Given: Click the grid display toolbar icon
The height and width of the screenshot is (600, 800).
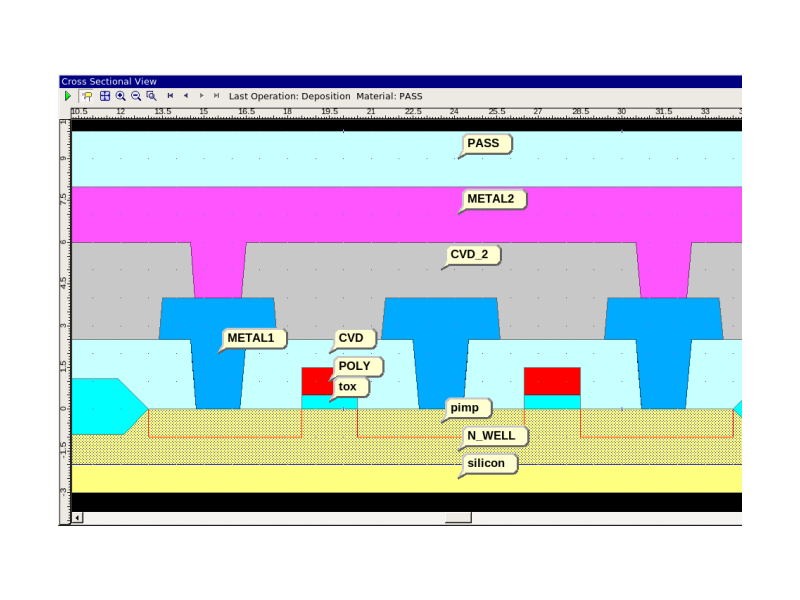Looking at the screenshot, I should (x=104, y=96).
